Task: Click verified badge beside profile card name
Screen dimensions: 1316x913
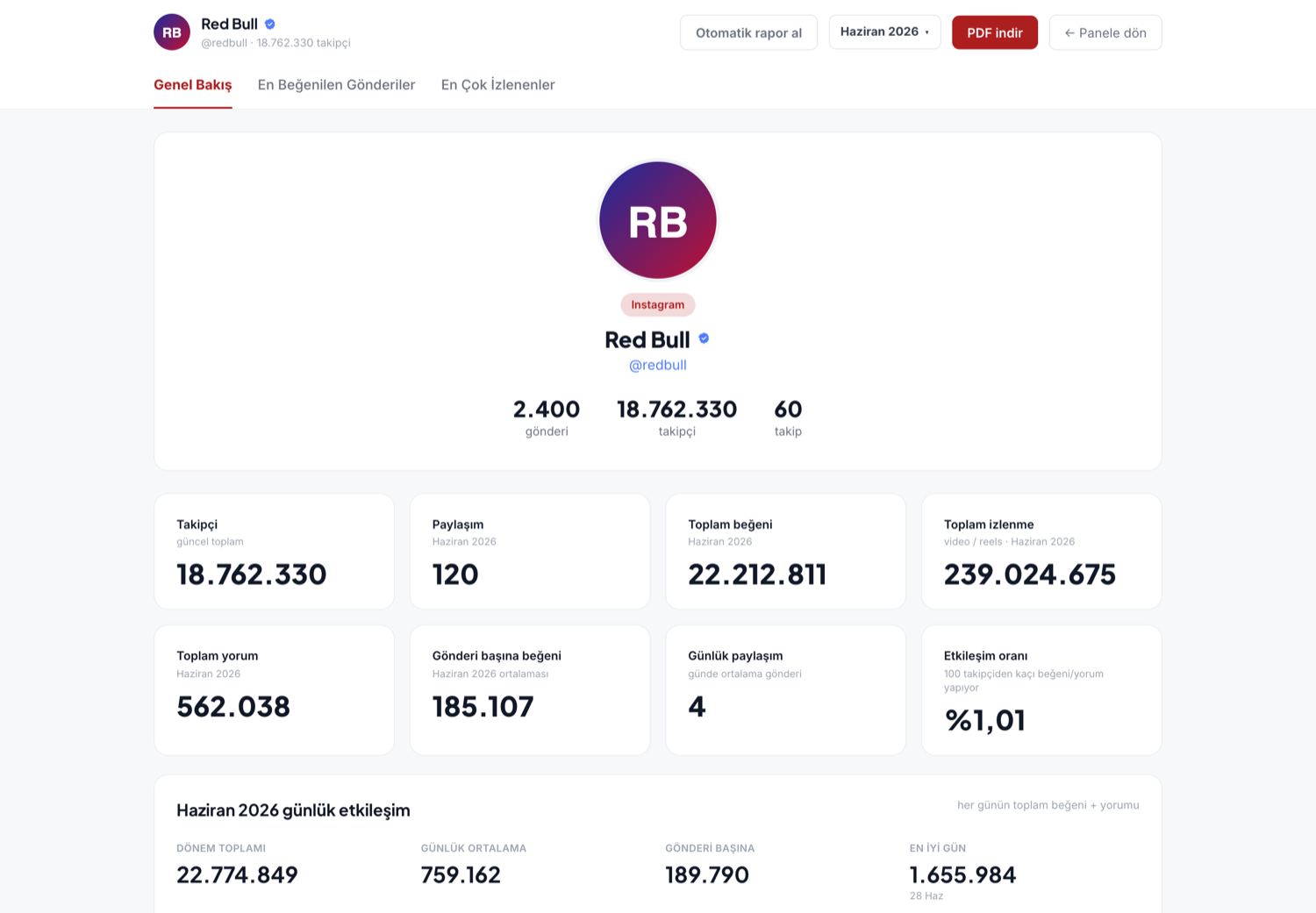Action: coord(704,339)
